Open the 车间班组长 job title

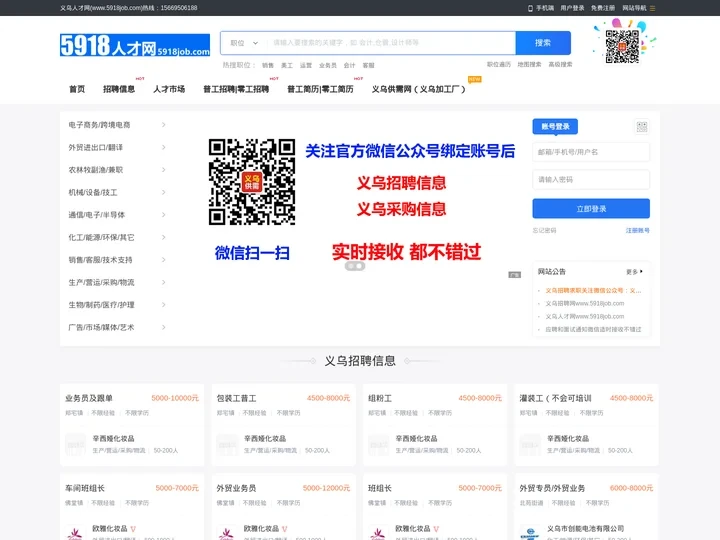click(x=85, y=488)
